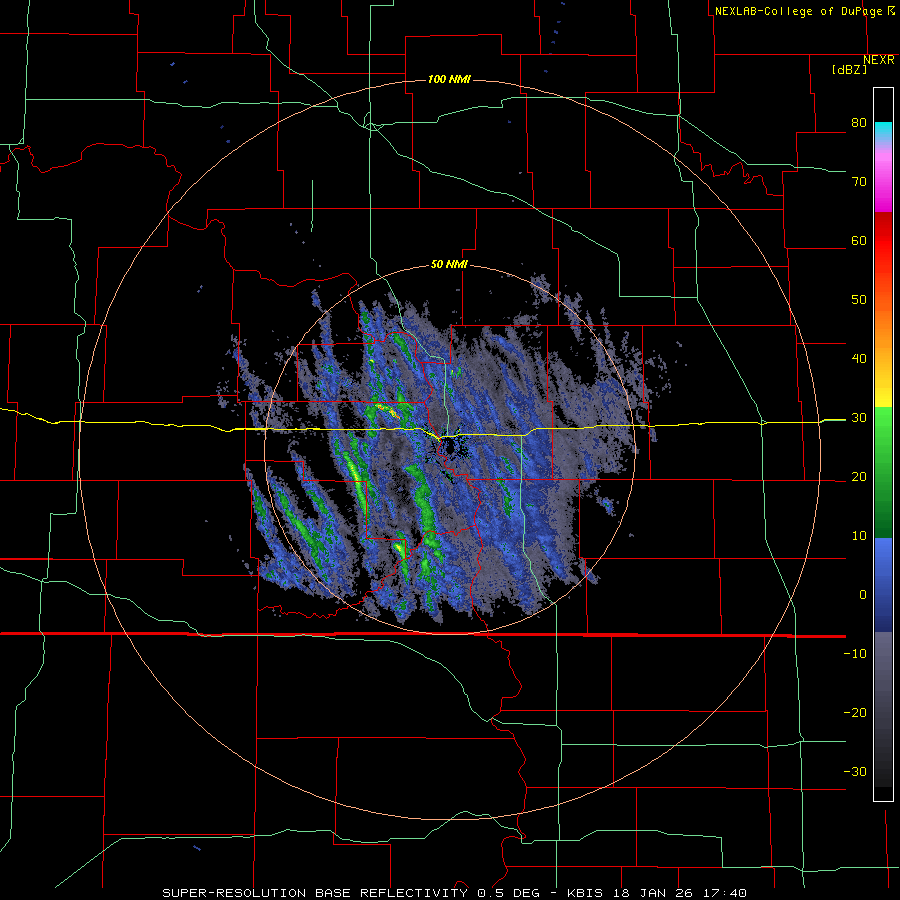
Task: Select the 10 value on the dBZ scale
Action: tap(859, 536)
